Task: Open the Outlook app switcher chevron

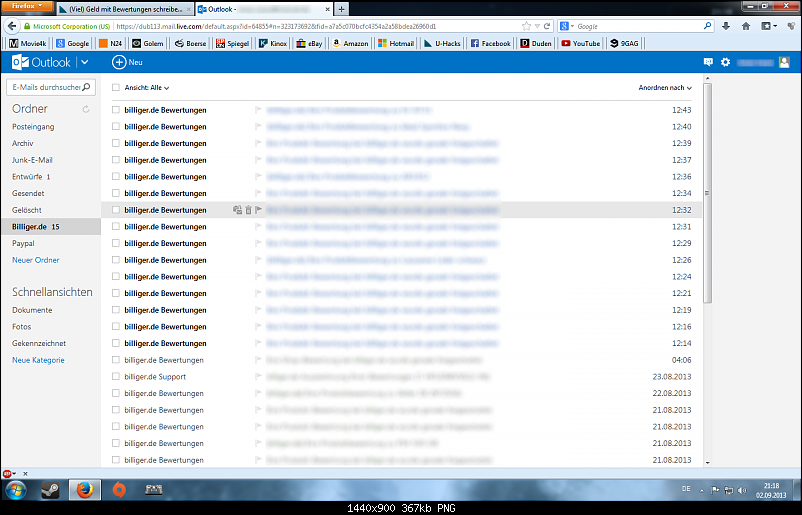Action: (x=84, y=62)
